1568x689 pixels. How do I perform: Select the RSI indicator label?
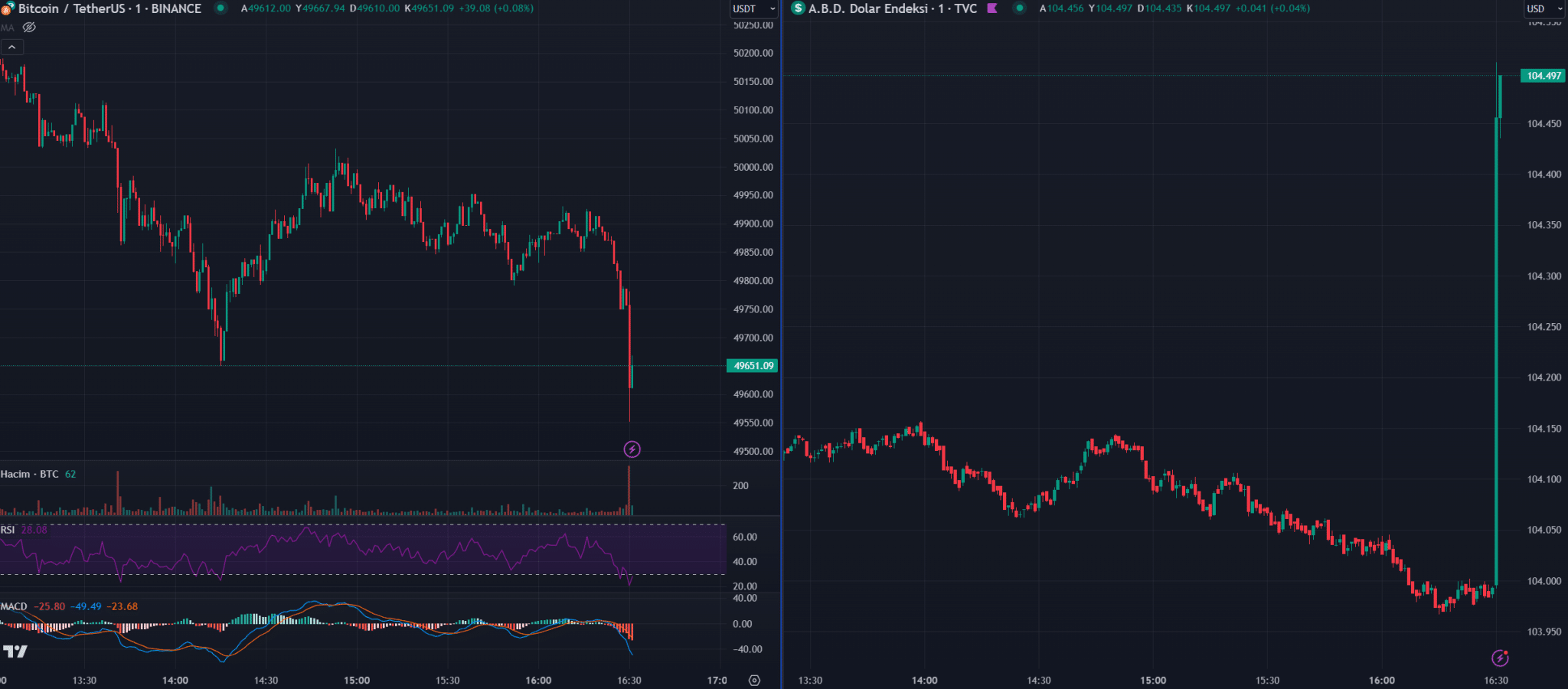[8, 530]
